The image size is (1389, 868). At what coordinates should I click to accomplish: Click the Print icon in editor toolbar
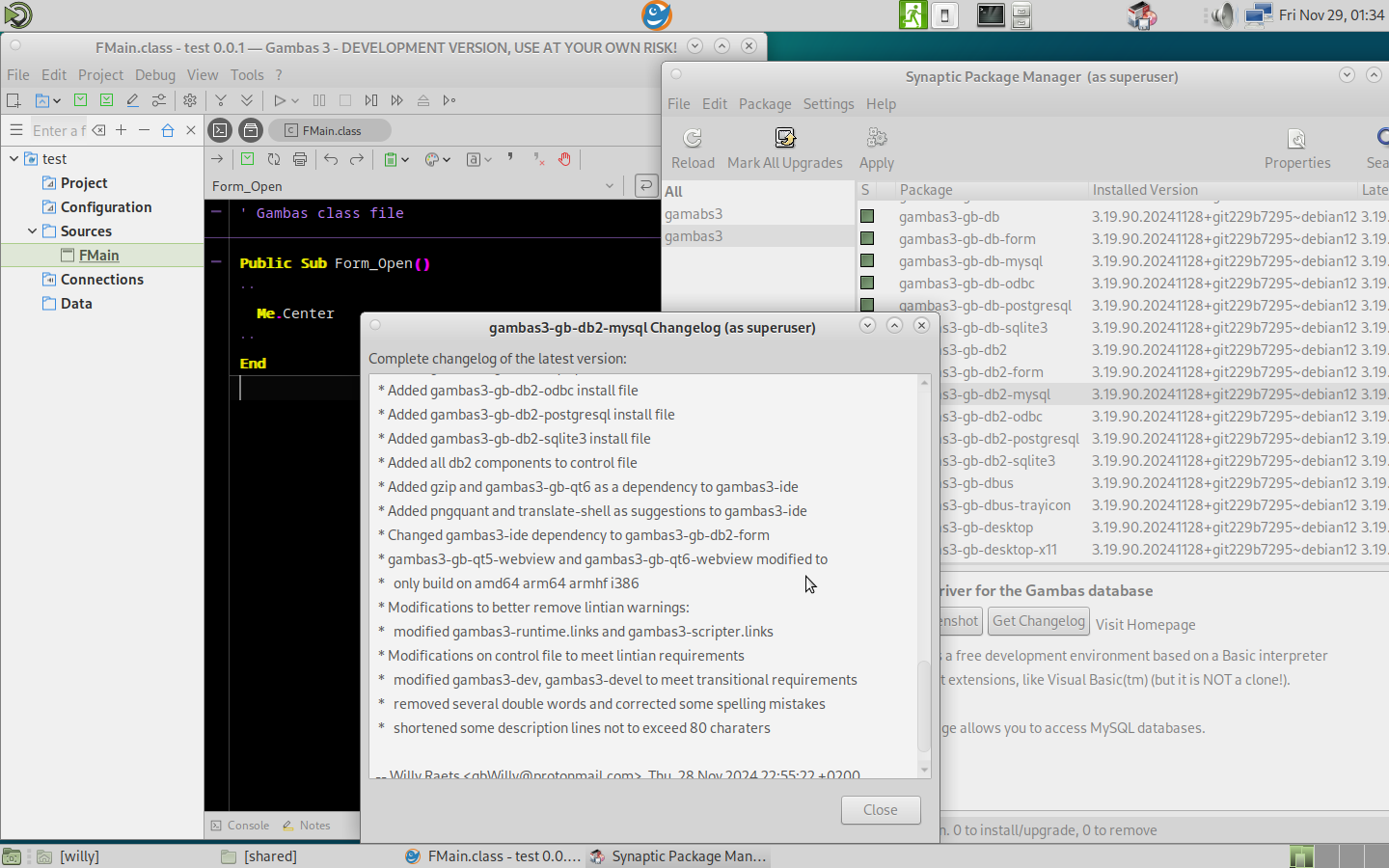pyautogui.click(x=300, y=159)
